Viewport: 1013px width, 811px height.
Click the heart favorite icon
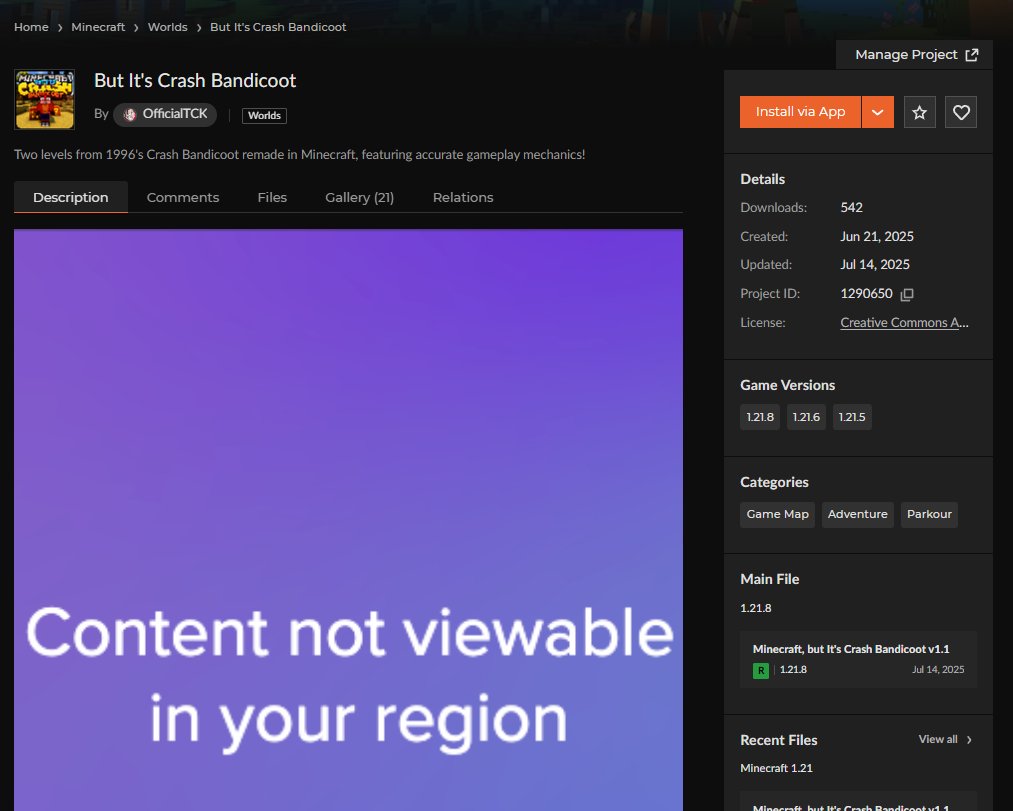click(x=961, y=112)
